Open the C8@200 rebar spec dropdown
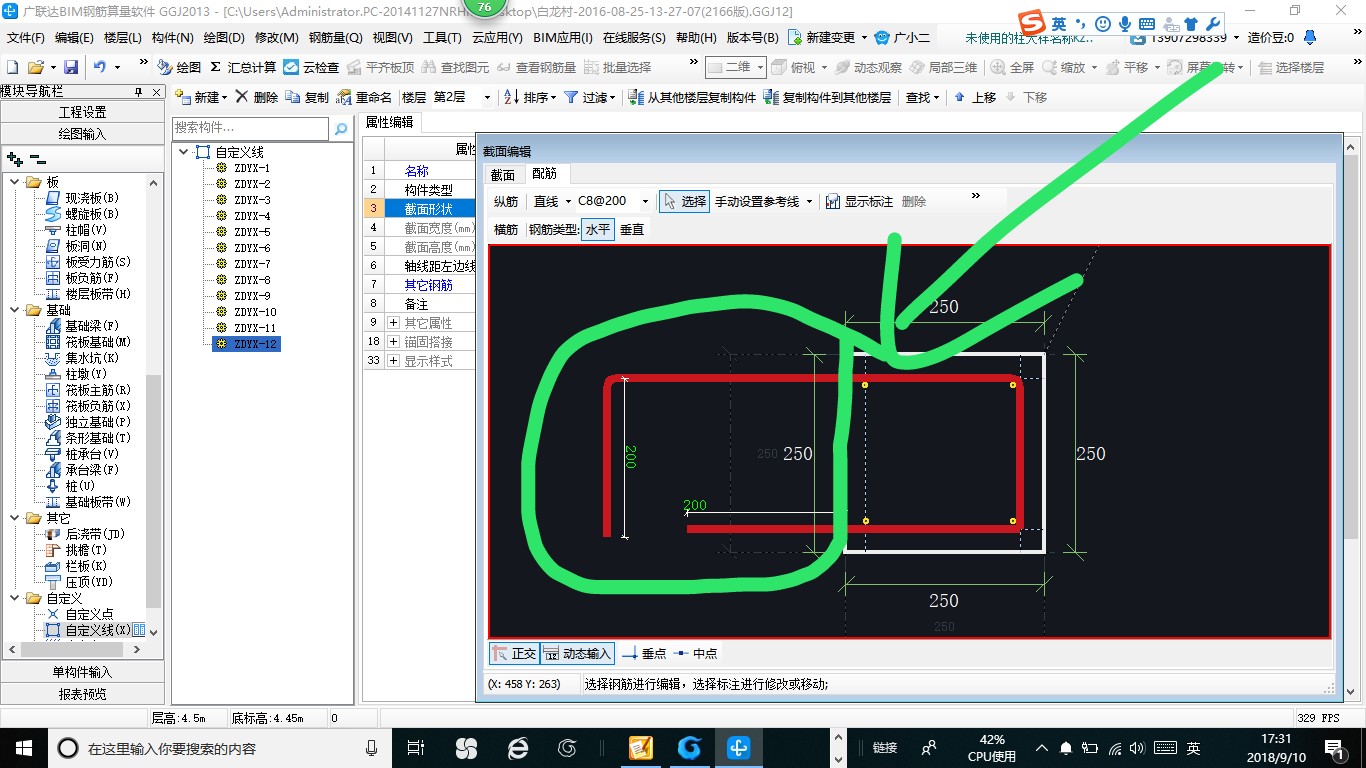This screenshot has height=768, width=1366. [x=645, y=201]
